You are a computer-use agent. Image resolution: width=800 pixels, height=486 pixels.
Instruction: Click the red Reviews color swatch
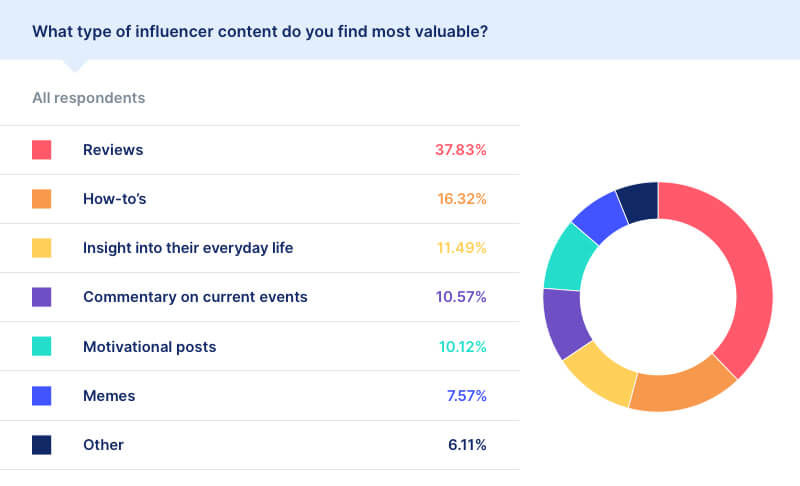pyautogui.click(x=41, y=150)
